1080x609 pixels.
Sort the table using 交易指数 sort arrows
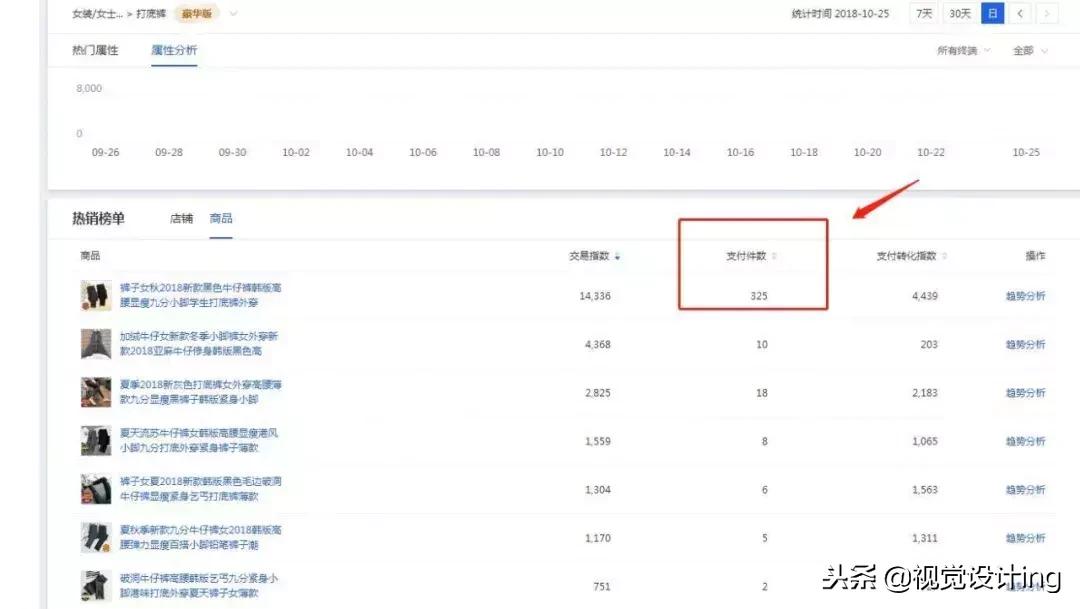point(617,256)
